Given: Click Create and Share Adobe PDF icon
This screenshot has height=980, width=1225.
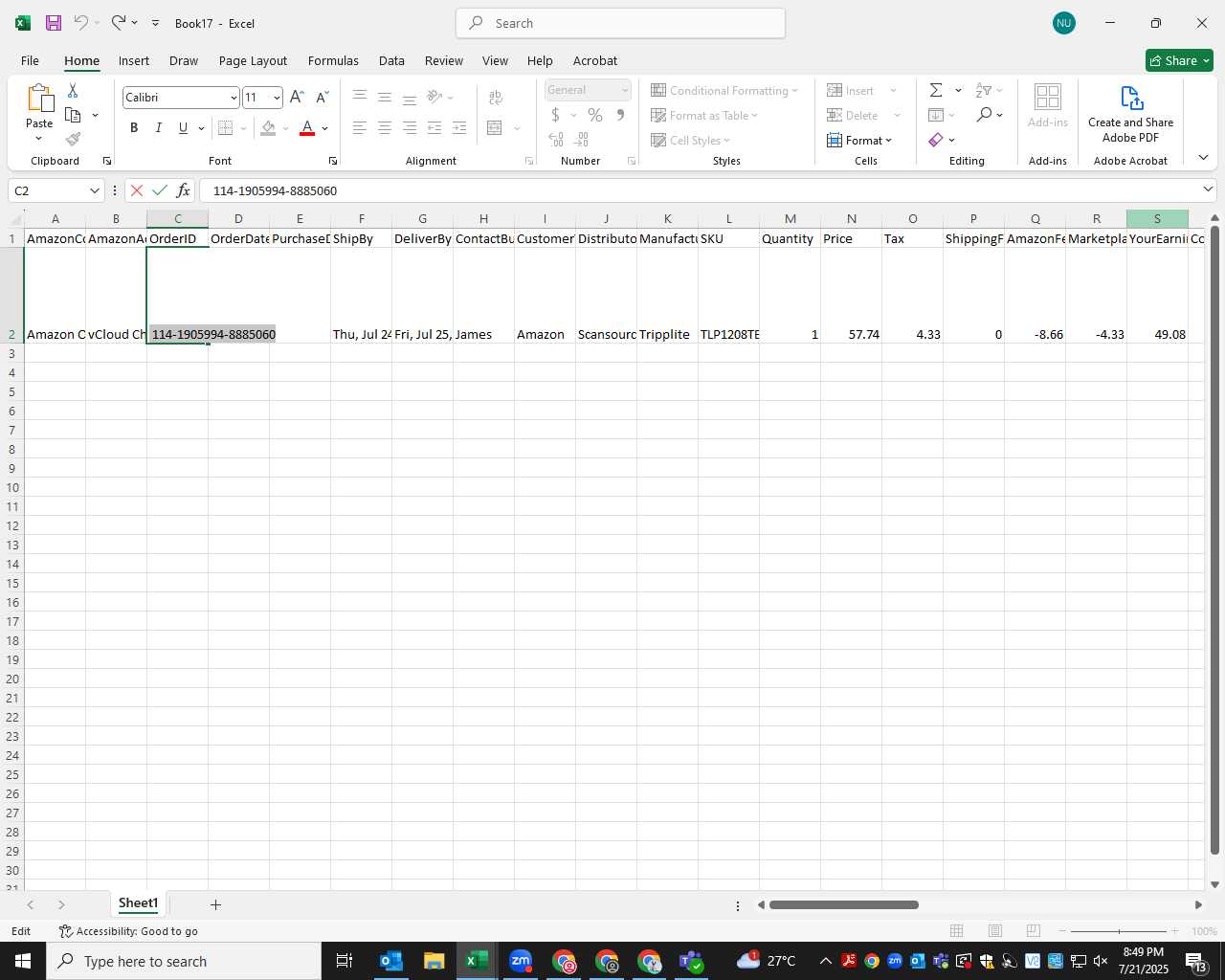Looking at the screenshot, I should point(1131,99).
